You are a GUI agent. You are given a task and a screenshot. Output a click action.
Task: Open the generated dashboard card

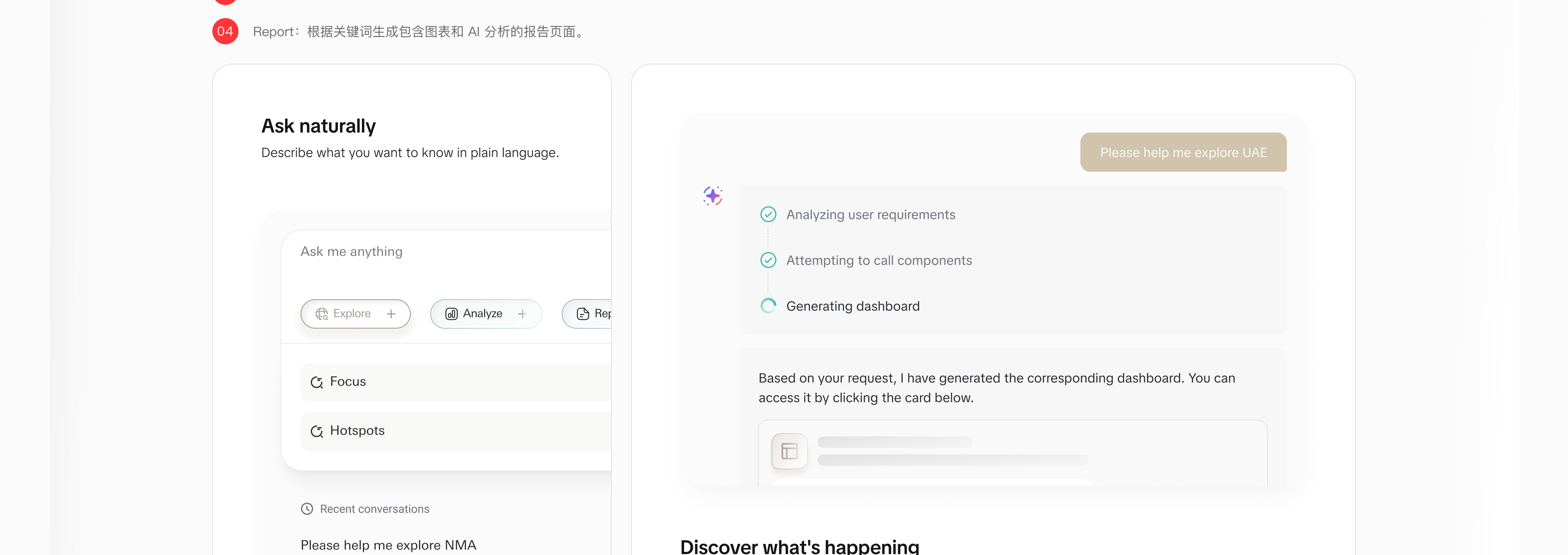click(x=1013, y=452)
